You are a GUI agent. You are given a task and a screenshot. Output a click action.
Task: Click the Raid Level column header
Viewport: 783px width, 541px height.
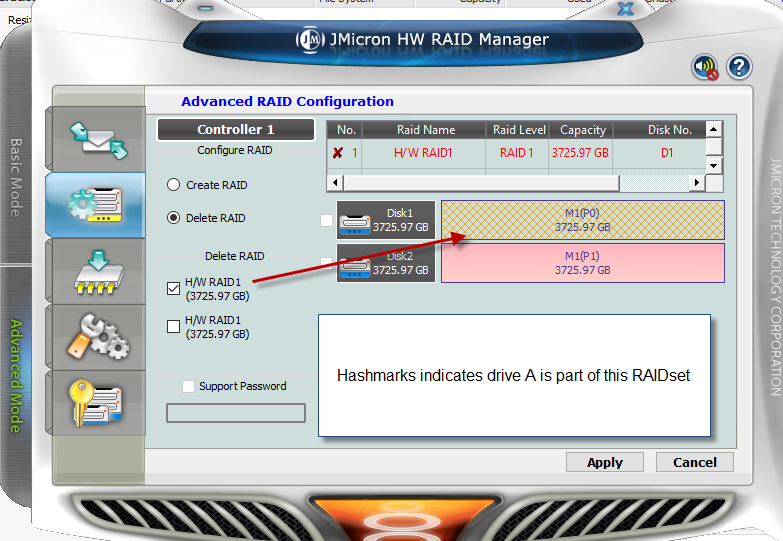click(518, 130)
